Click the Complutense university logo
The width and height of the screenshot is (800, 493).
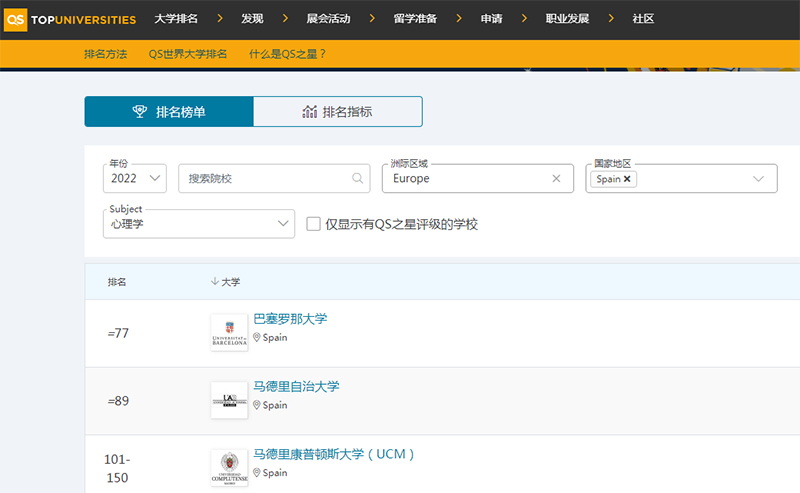230,468
